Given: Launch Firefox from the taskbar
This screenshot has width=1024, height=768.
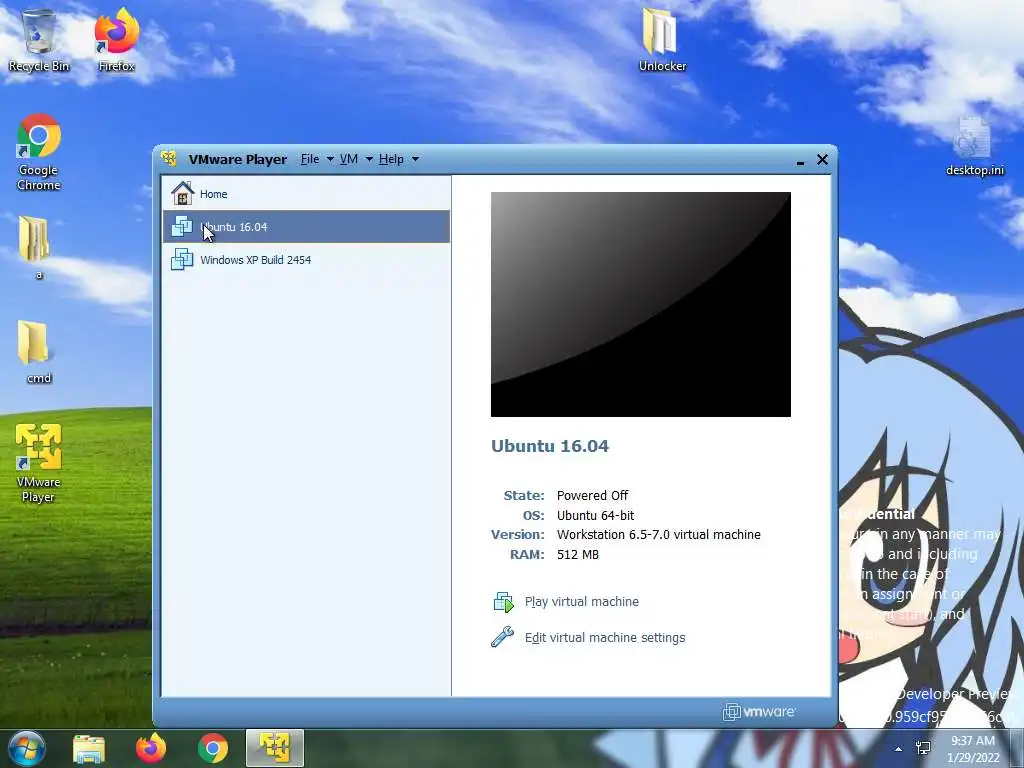Looking at the screenshot, I should (x=151, y=748).
